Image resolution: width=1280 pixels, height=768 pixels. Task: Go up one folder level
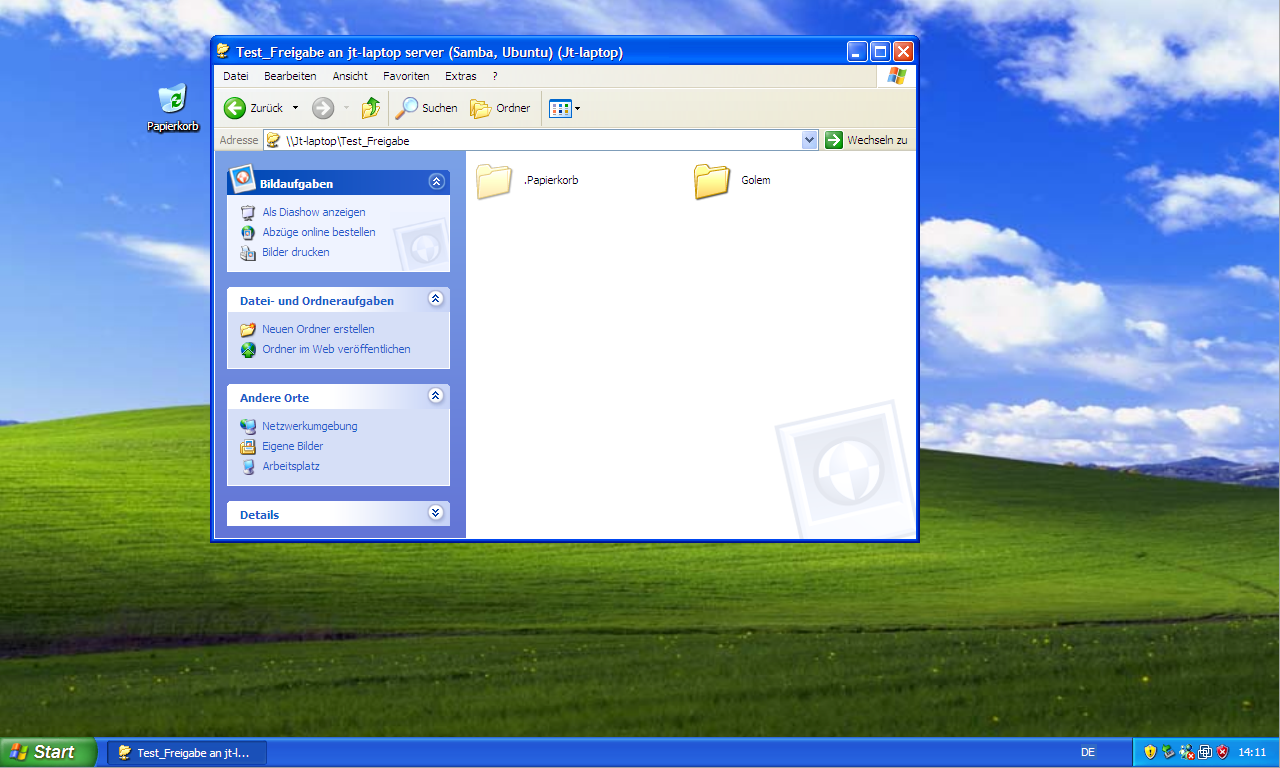point(371,108)
